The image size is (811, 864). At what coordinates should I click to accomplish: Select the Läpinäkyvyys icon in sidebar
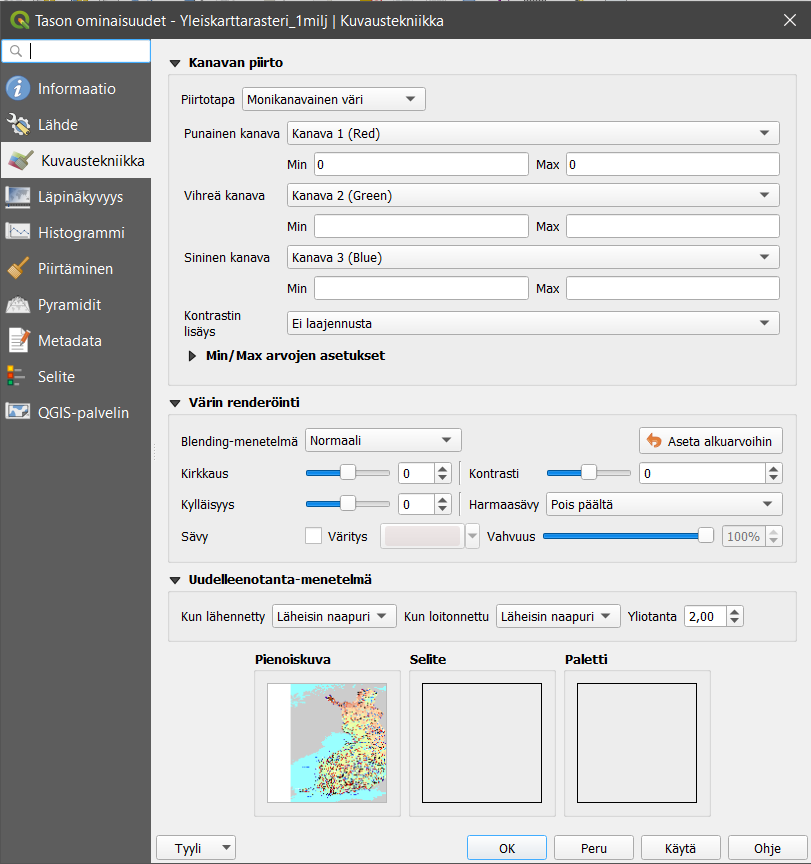click(x=18, y=197)
